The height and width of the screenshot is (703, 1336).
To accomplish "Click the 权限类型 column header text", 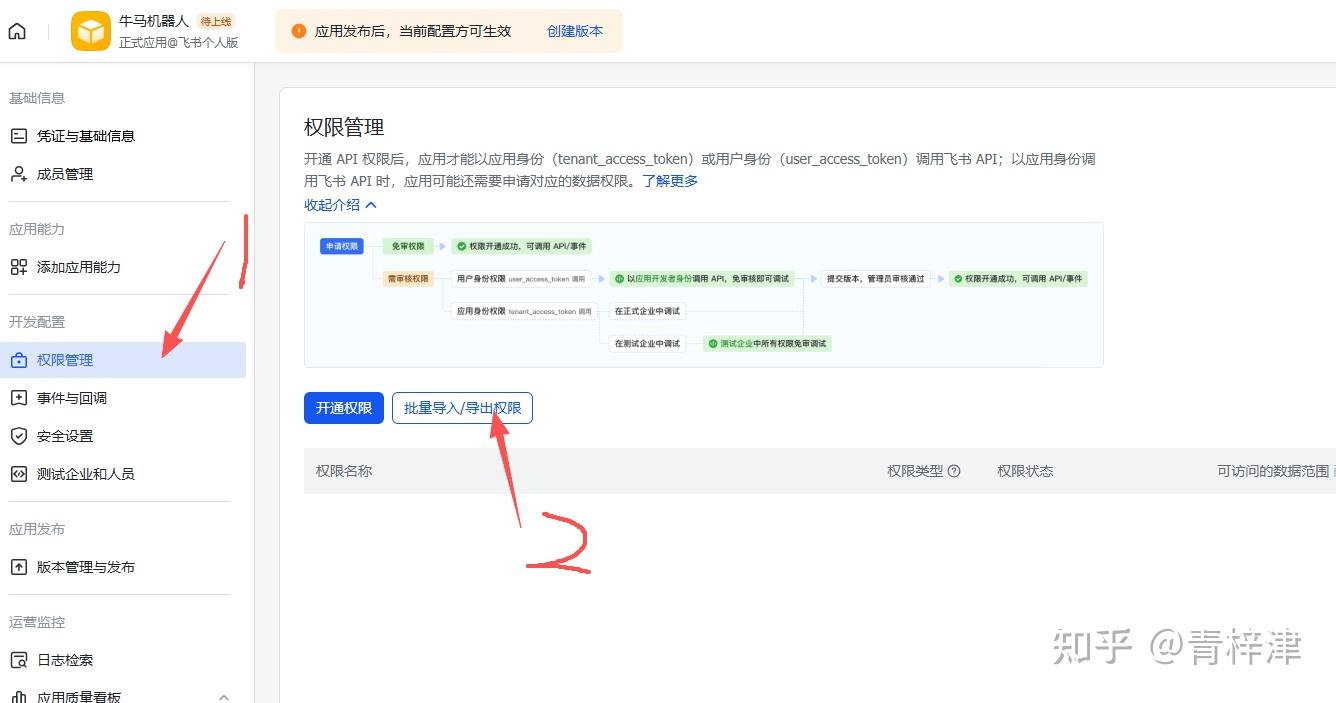I will 915,471.
